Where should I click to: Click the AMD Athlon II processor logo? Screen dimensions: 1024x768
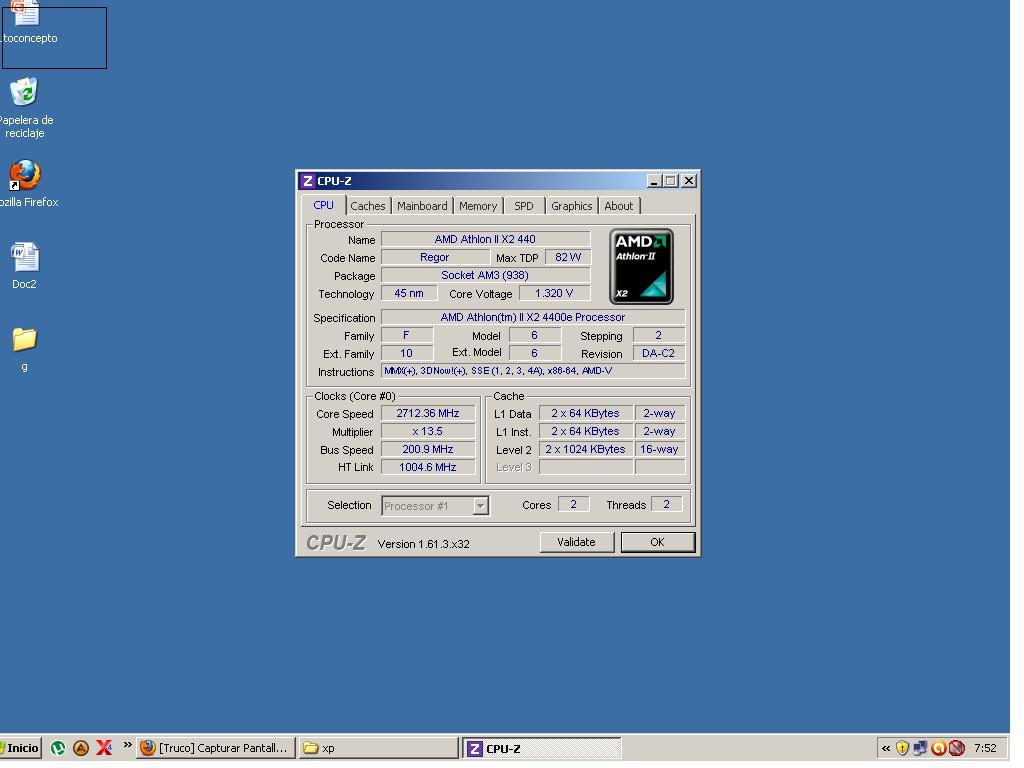pyautogui.click(x=641, y=266)
